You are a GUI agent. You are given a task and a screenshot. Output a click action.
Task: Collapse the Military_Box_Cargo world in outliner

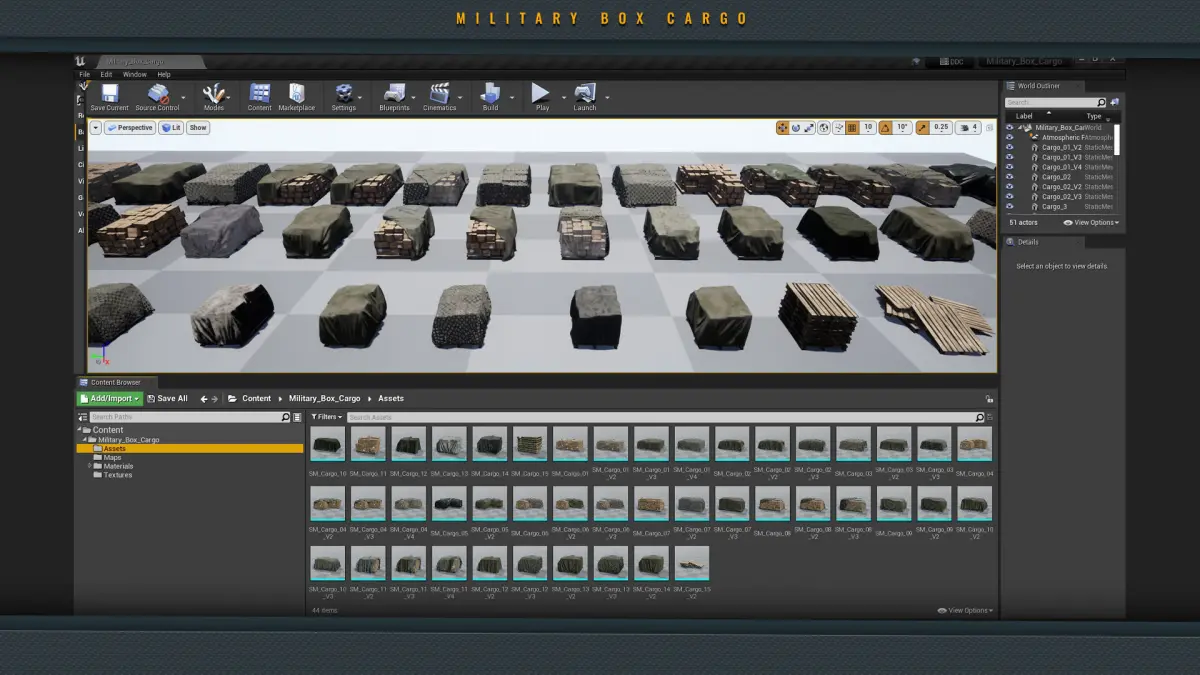pyautogui.click(x=1021, y=128)
